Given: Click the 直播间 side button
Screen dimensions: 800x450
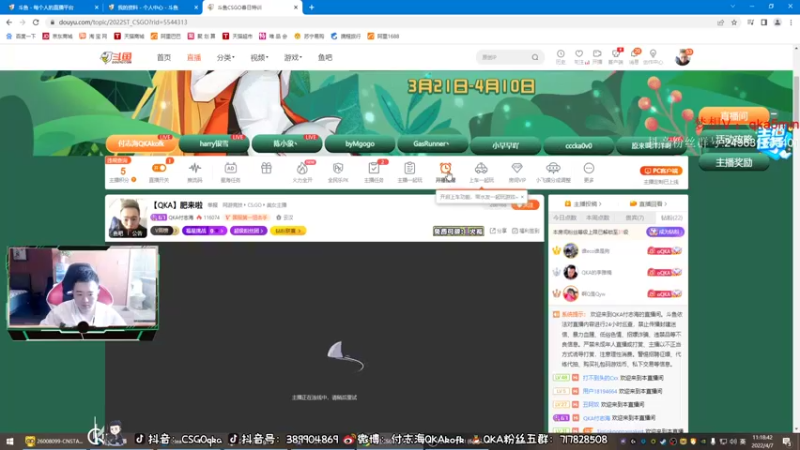Looking at the screenshot, I should coord(734,116).
